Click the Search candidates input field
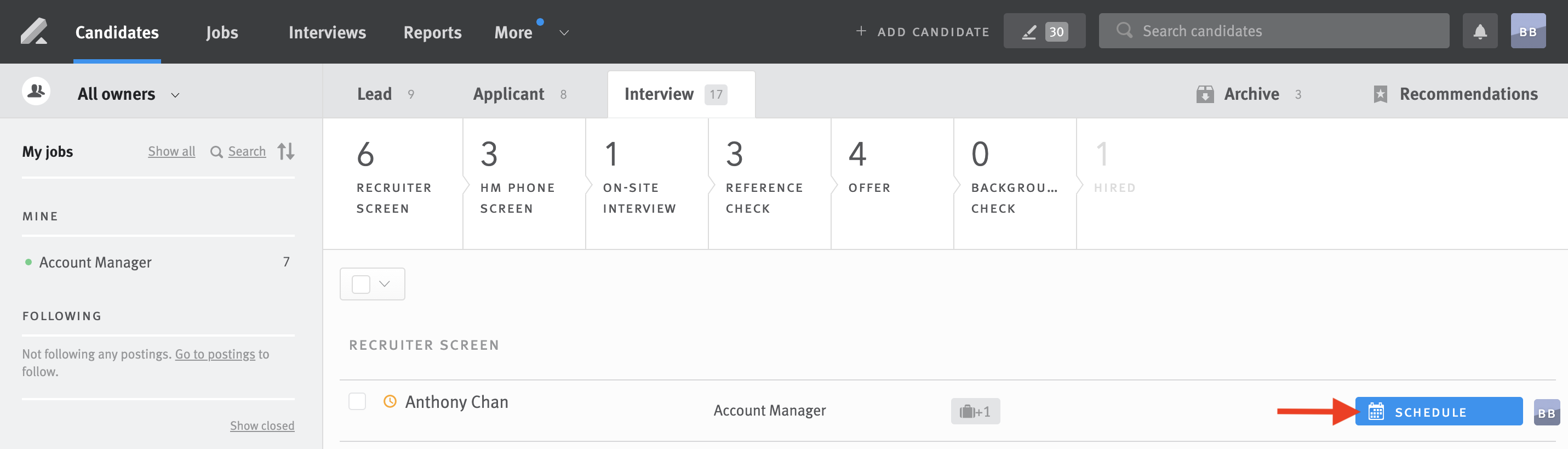1568x449 pixels. click(1273, 31)
